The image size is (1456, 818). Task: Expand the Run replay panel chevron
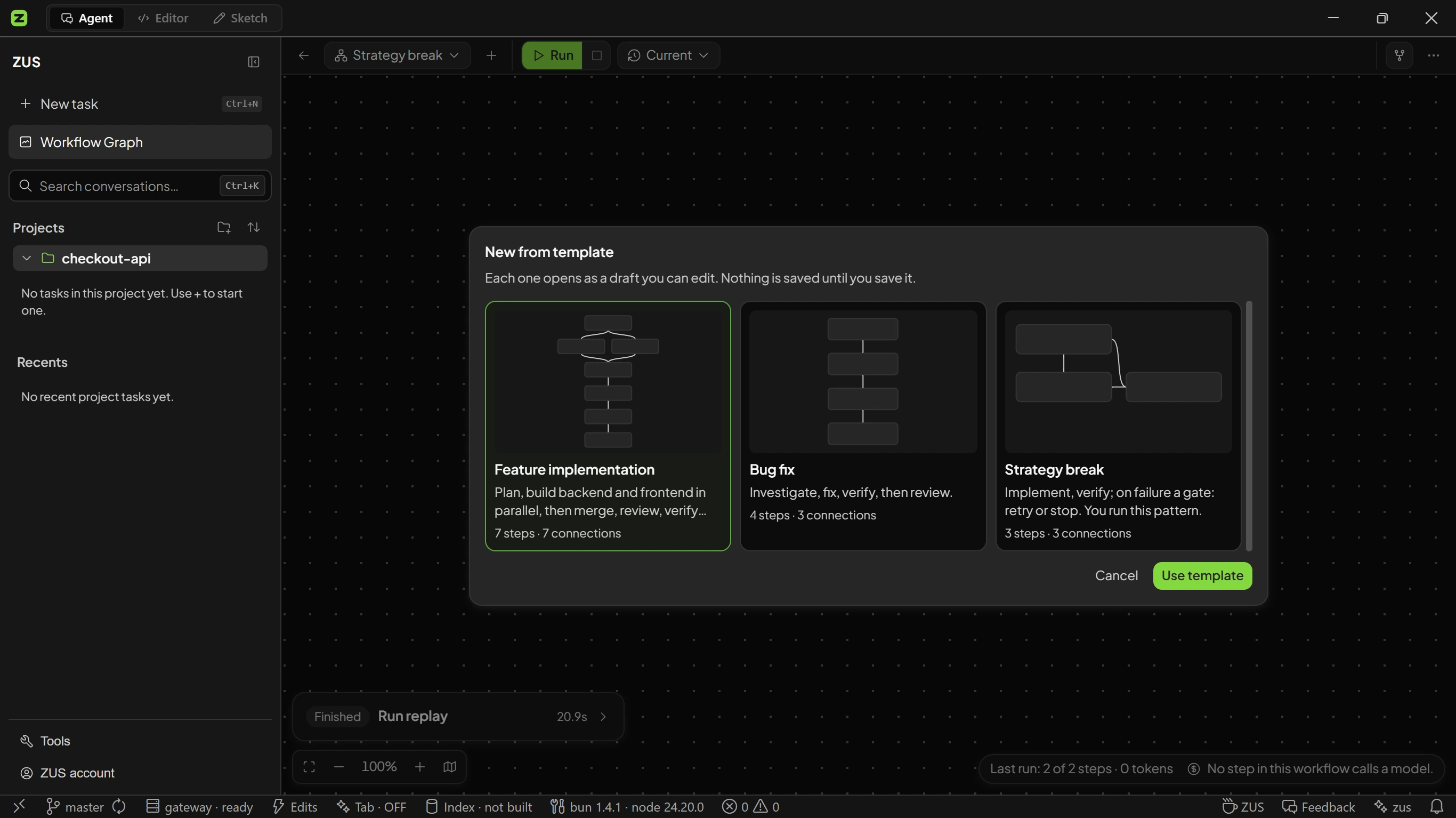603,717
